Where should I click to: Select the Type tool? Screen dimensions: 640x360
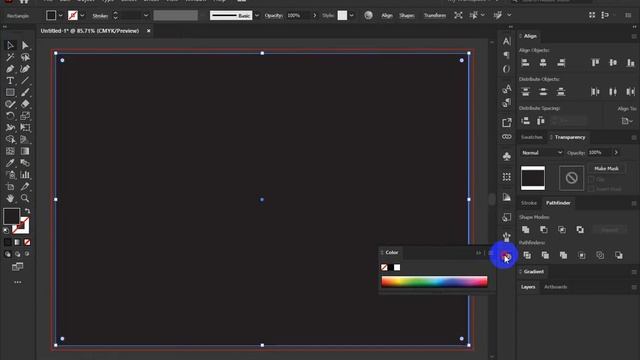click(10, 81)
